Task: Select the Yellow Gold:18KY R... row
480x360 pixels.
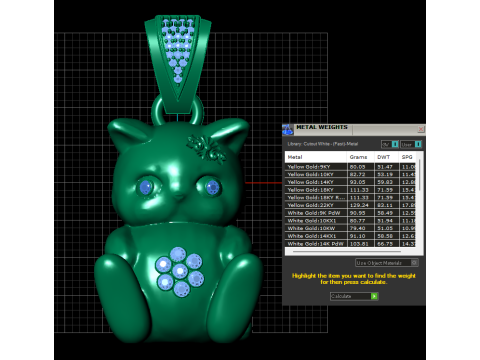Action: [350, 197]
